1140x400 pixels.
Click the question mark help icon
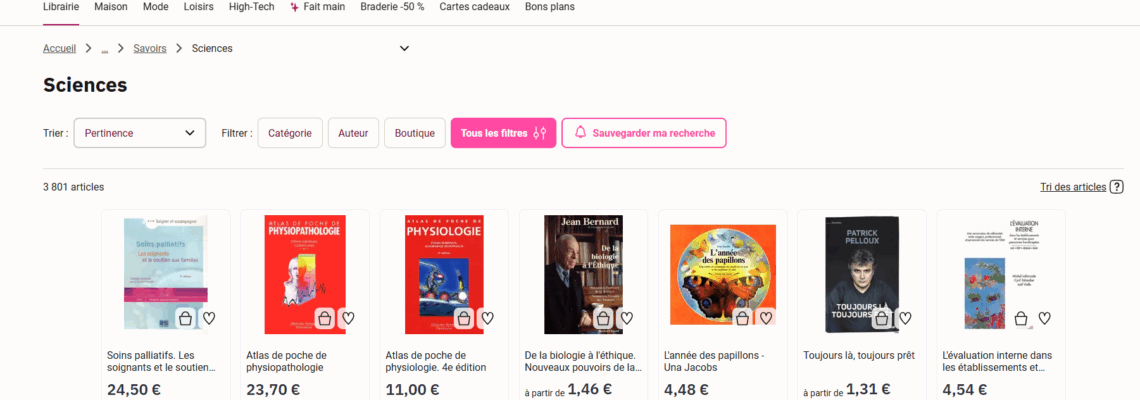click(1117, 187)
